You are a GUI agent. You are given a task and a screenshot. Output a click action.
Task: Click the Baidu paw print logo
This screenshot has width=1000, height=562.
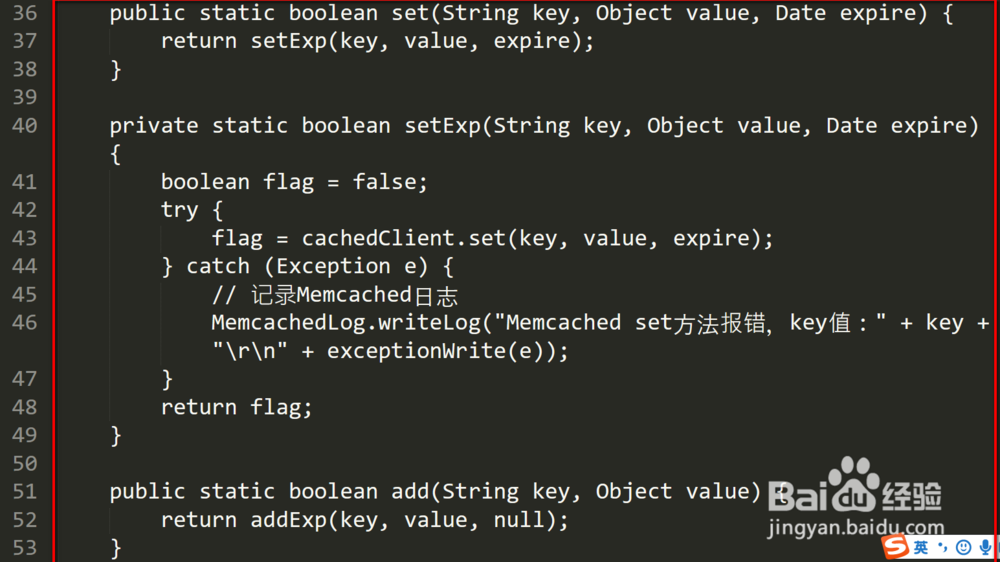[x=852, y=478]
